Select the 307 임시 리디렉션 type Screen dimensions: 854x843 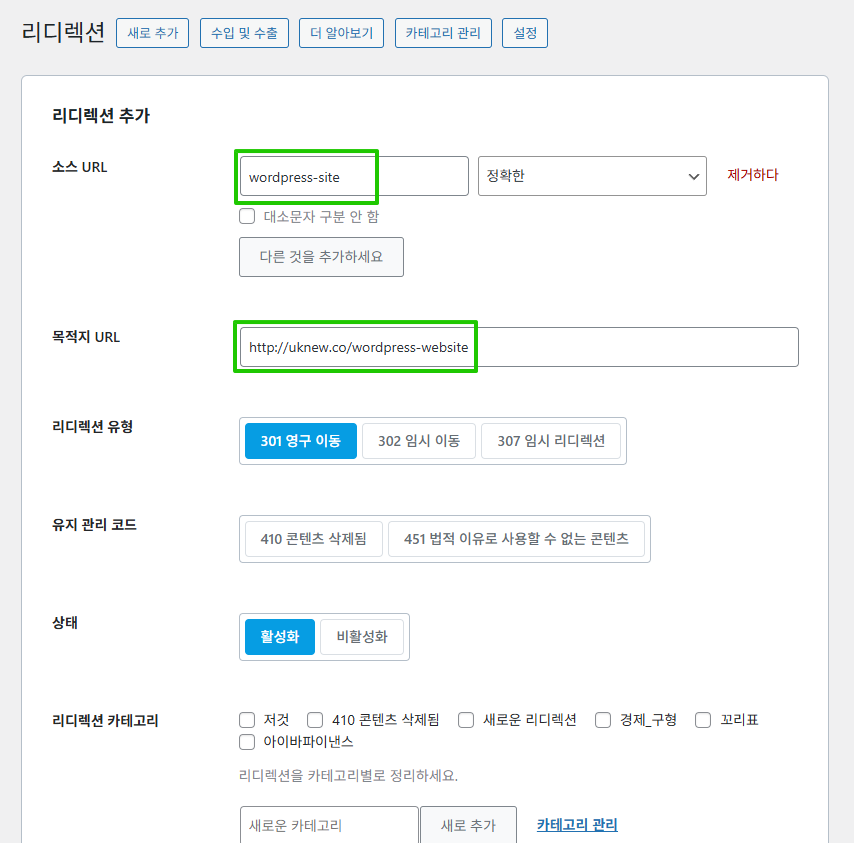point(551,441)
